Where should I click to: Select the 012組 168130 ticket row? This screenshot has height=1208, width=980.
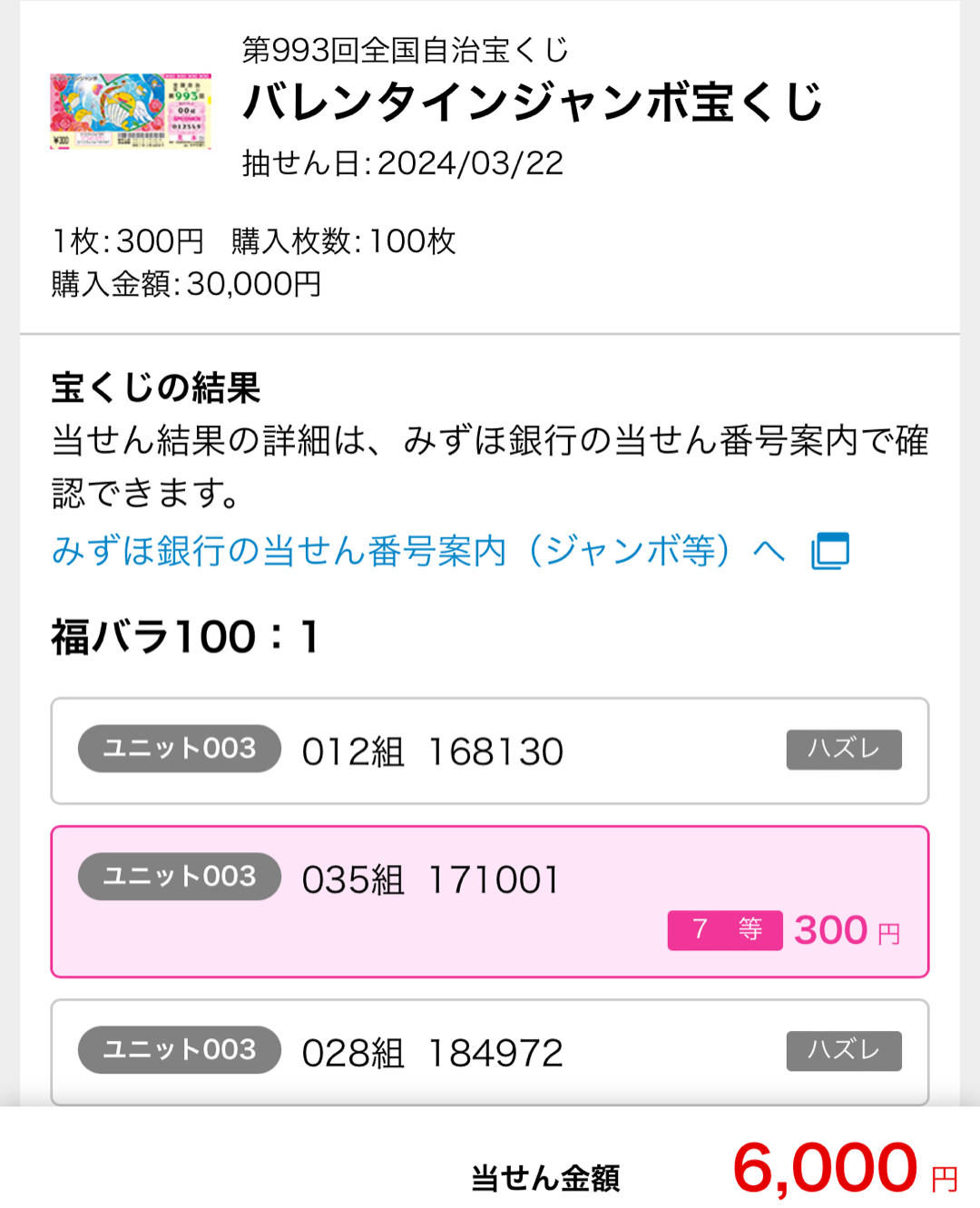(490, 751)
